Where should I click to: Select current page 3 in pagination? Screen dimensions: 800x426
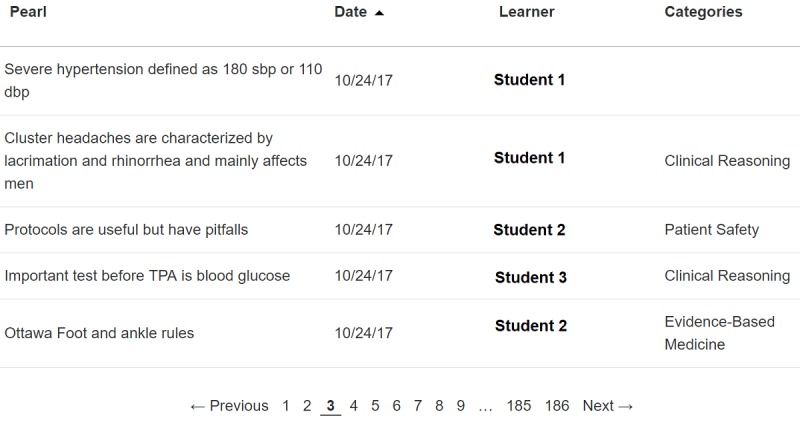click(x=330, y=406)
